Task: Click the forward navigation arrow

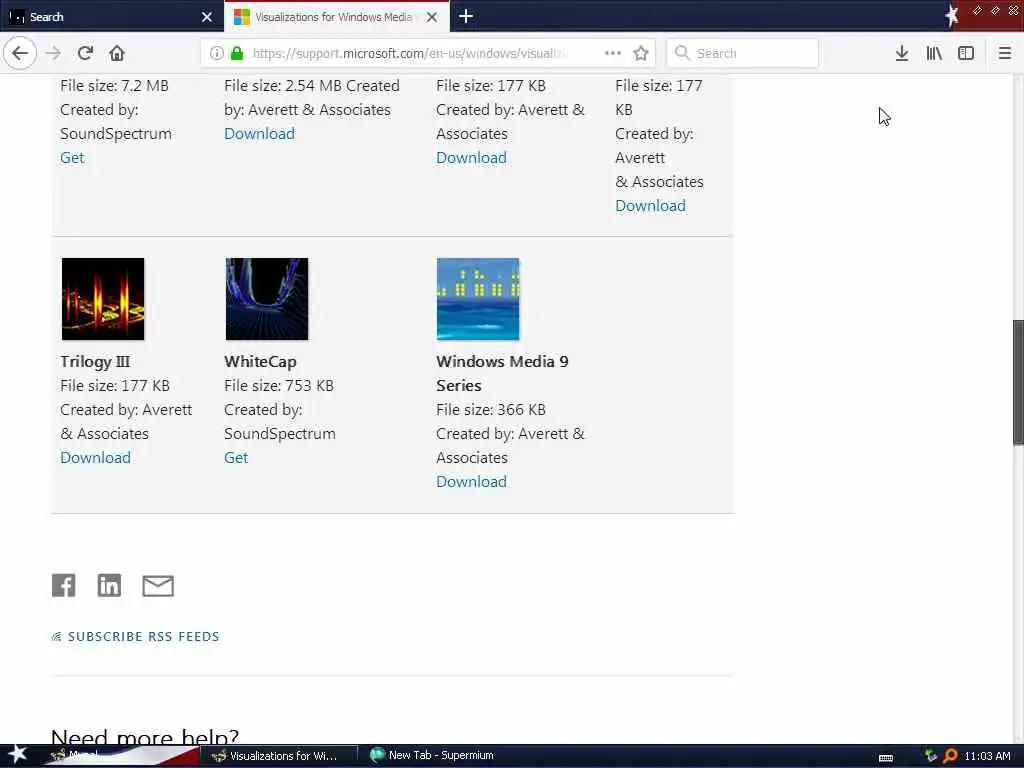Action: 54,53
